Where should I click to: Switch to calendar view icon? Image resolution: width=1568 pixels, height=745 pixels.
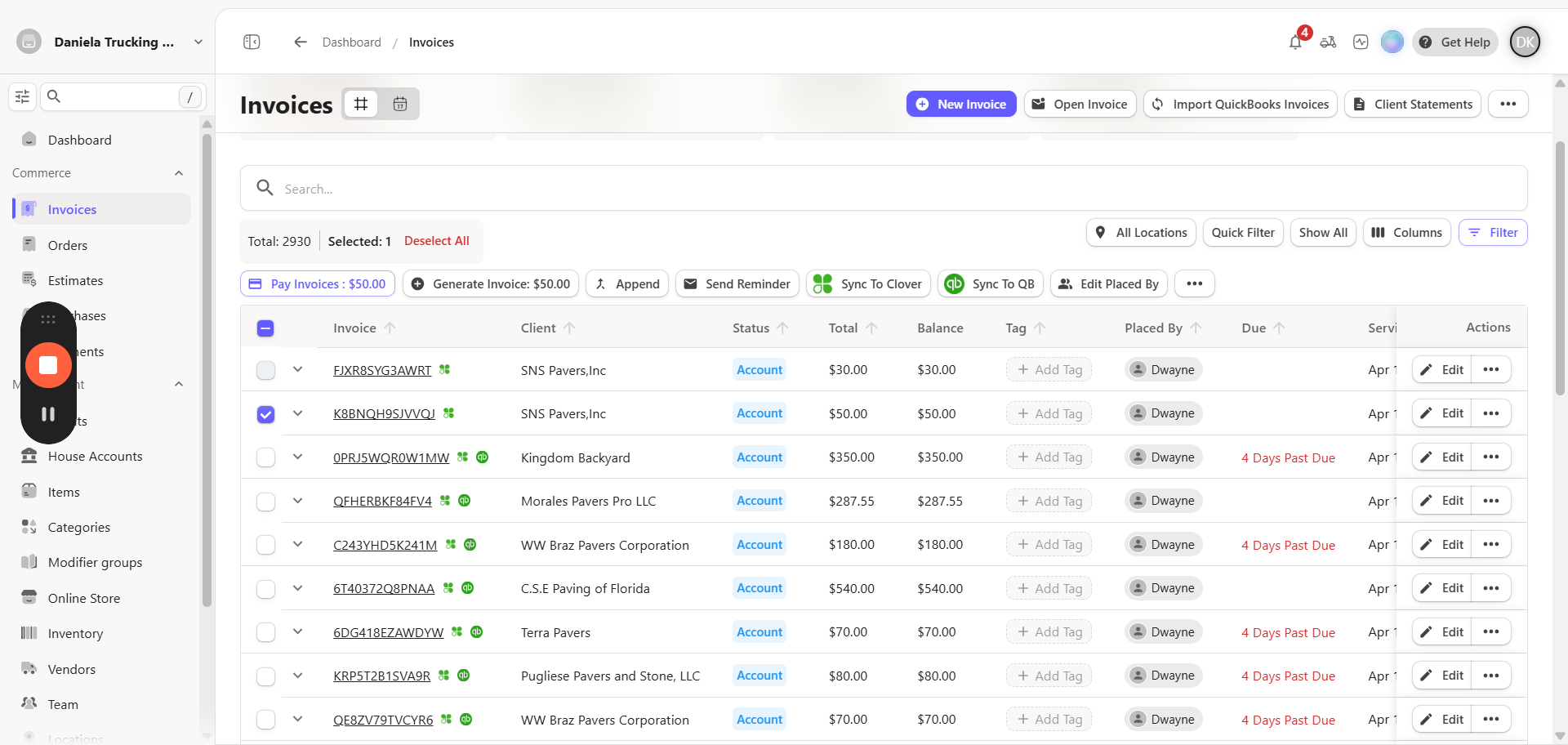400,104
